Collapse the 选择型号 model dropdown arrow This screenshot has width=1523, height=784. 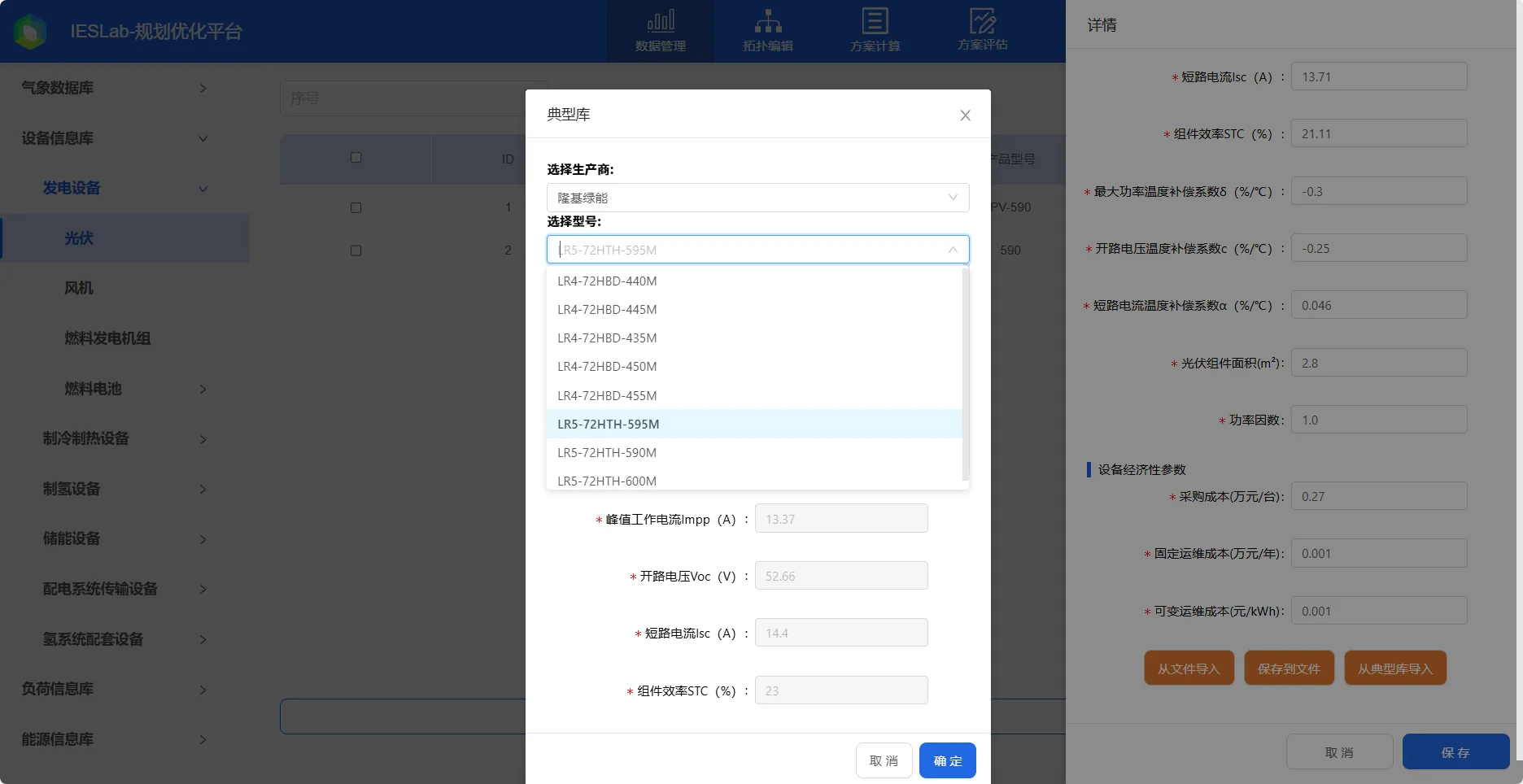tap(953, 250)
